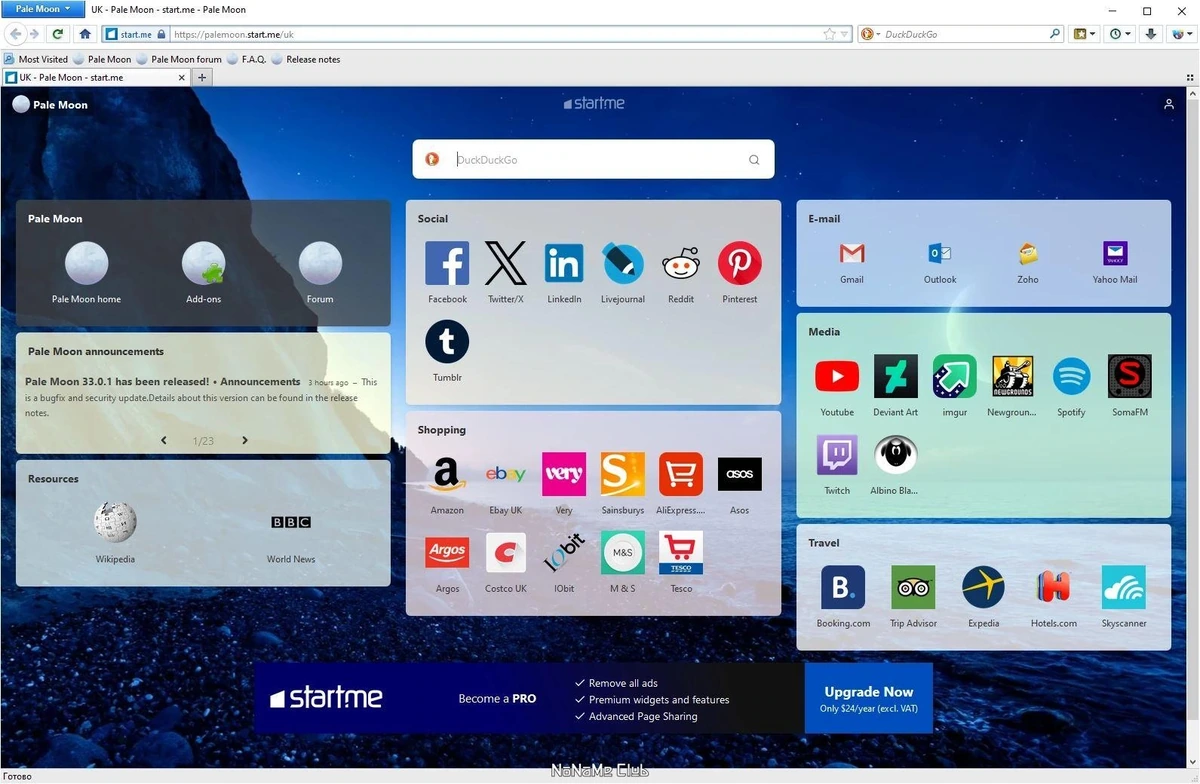Open the Reddit bookmark icon
The width and height of the screenshot is (1200, 784).
click(x=681, y=264)
